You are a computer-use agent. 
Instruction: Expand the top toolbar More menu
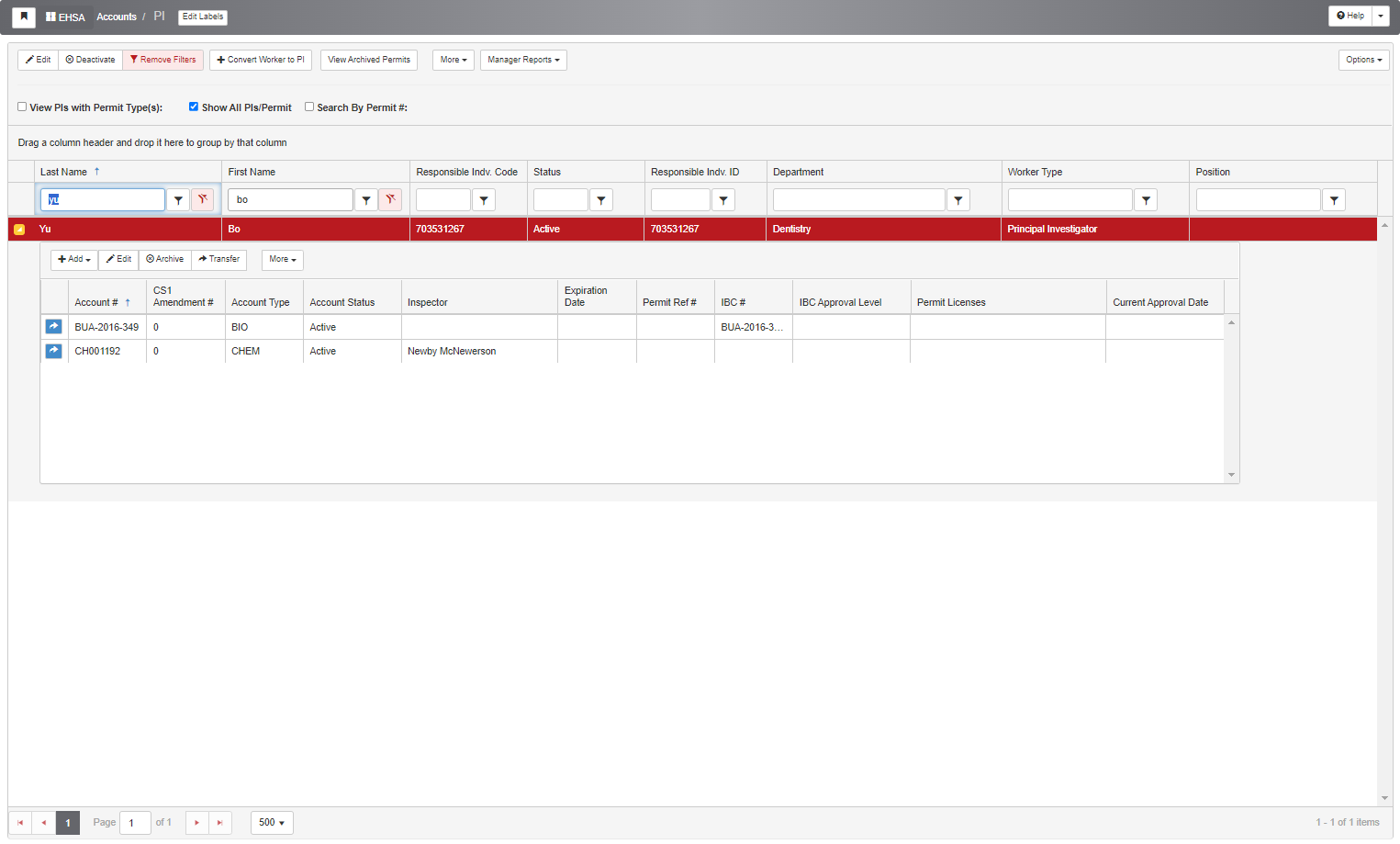454,60
